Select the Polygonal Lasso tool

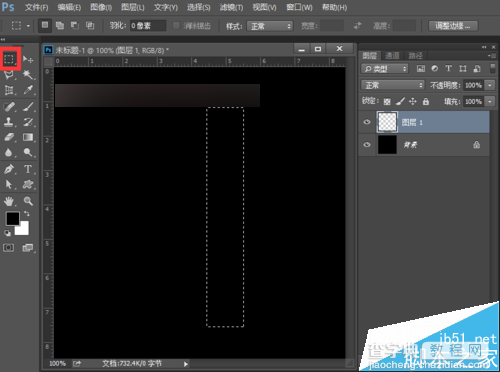pos(10,75)
